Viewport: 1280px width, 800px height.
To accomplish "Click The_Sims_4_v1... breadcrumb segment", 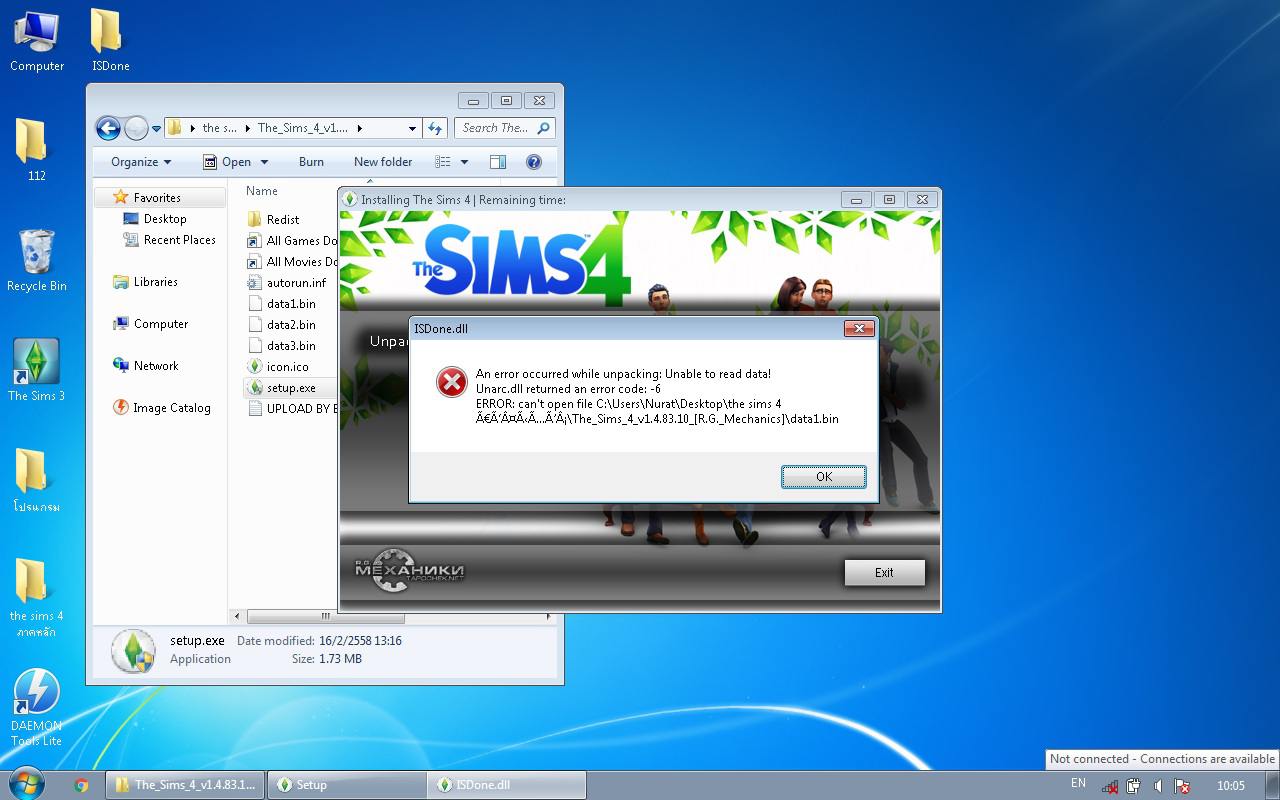I will (x=303, y=128).
